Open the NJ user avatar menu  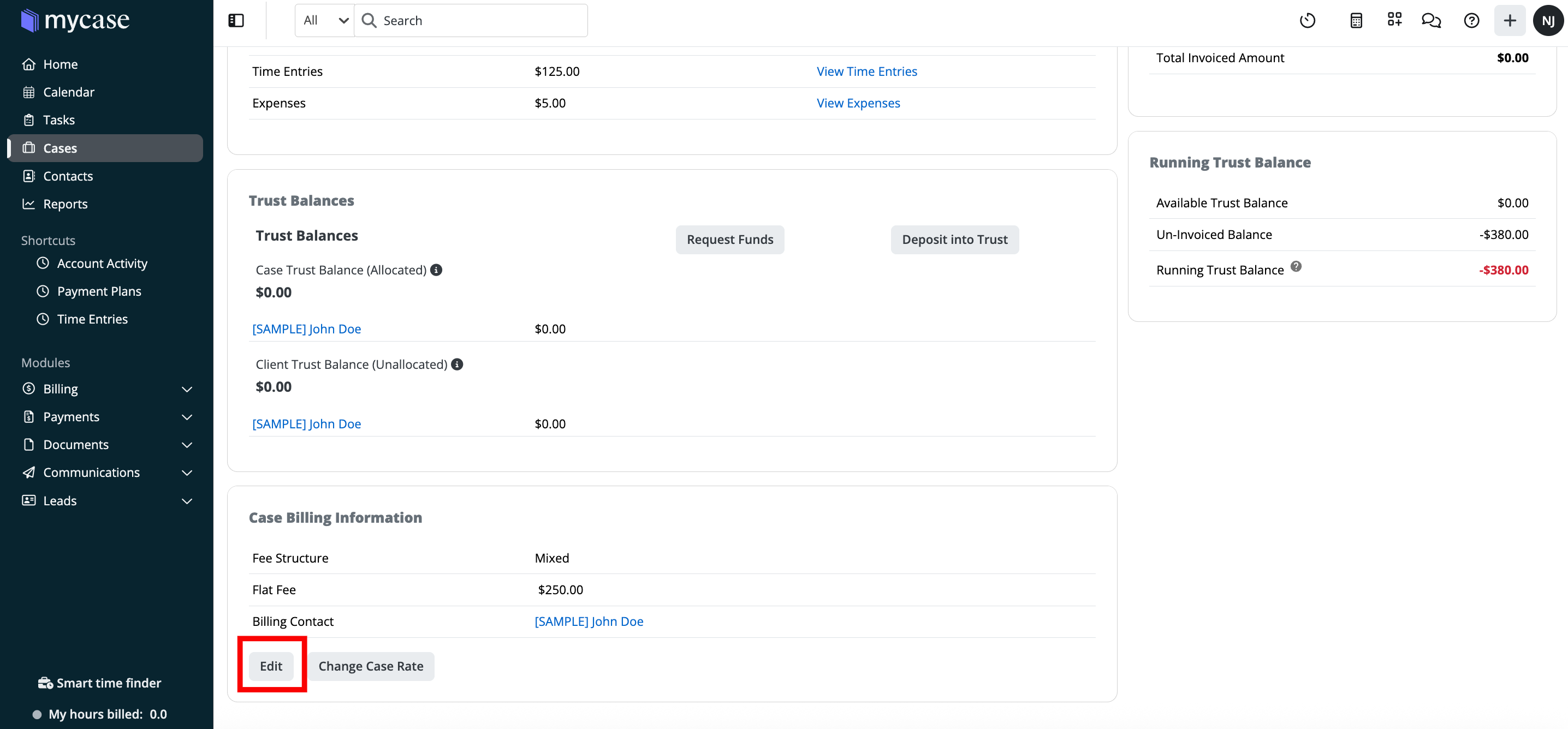click(x=1548, y=21)
